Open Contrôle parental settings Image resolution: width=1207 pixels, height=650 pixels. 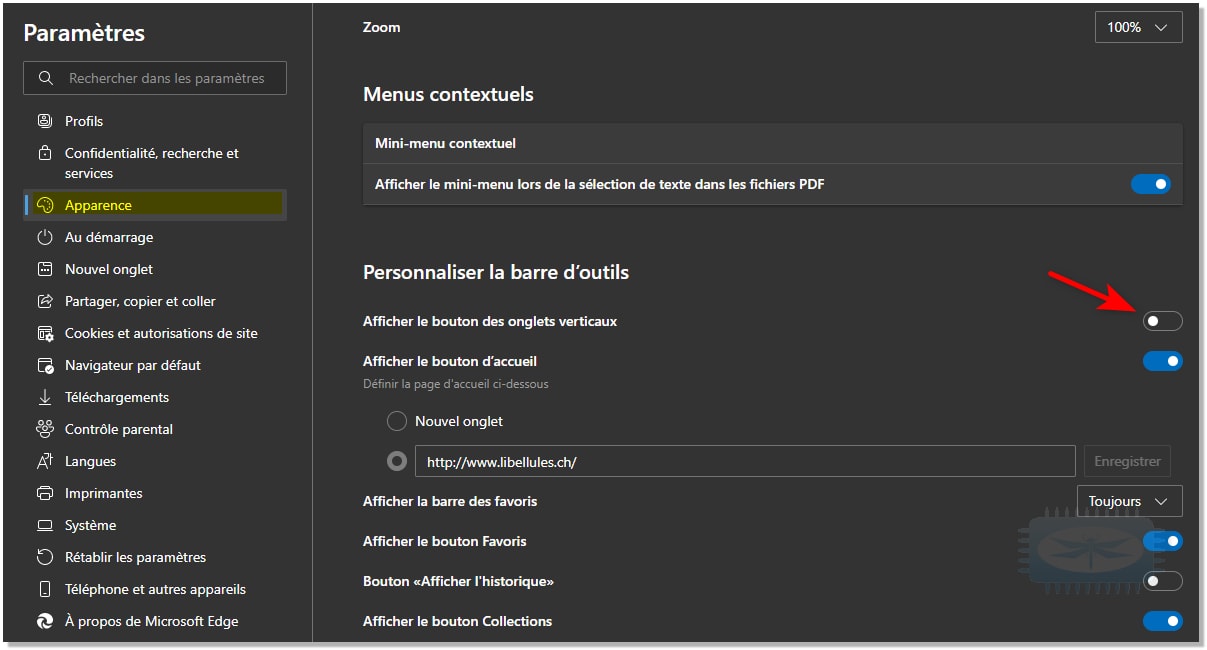click(155, 429)
